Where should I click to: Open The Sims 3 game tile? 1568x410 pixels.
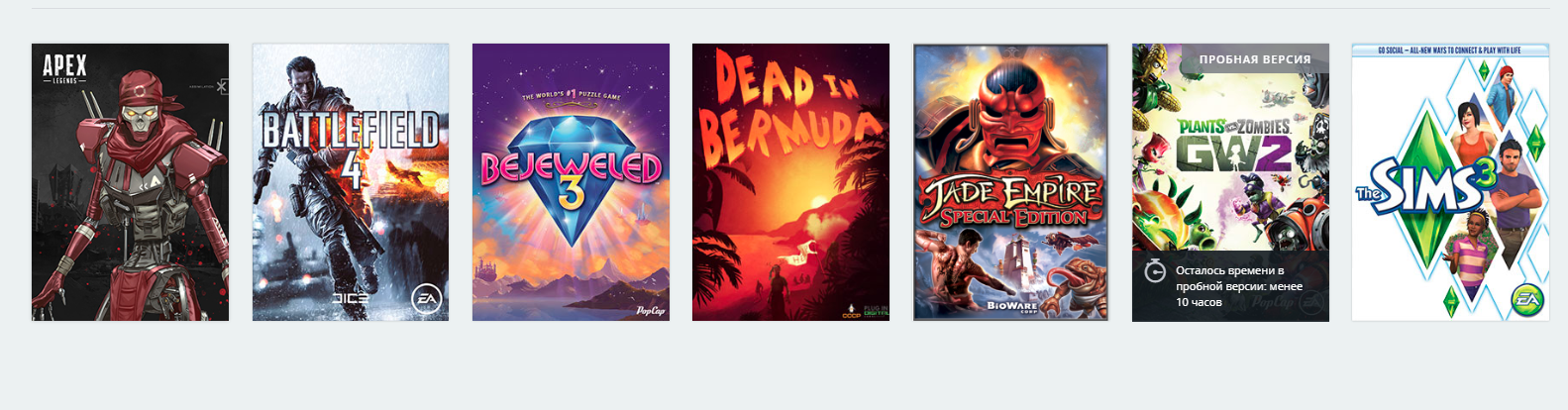tap(1450, 182)
